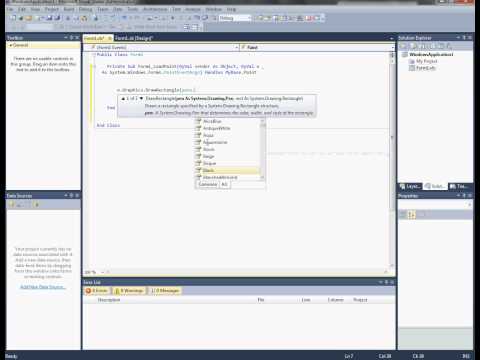Switch IntelliSense to the All tab
Viewport: 480px width, 360px height.
pos(224,184)
